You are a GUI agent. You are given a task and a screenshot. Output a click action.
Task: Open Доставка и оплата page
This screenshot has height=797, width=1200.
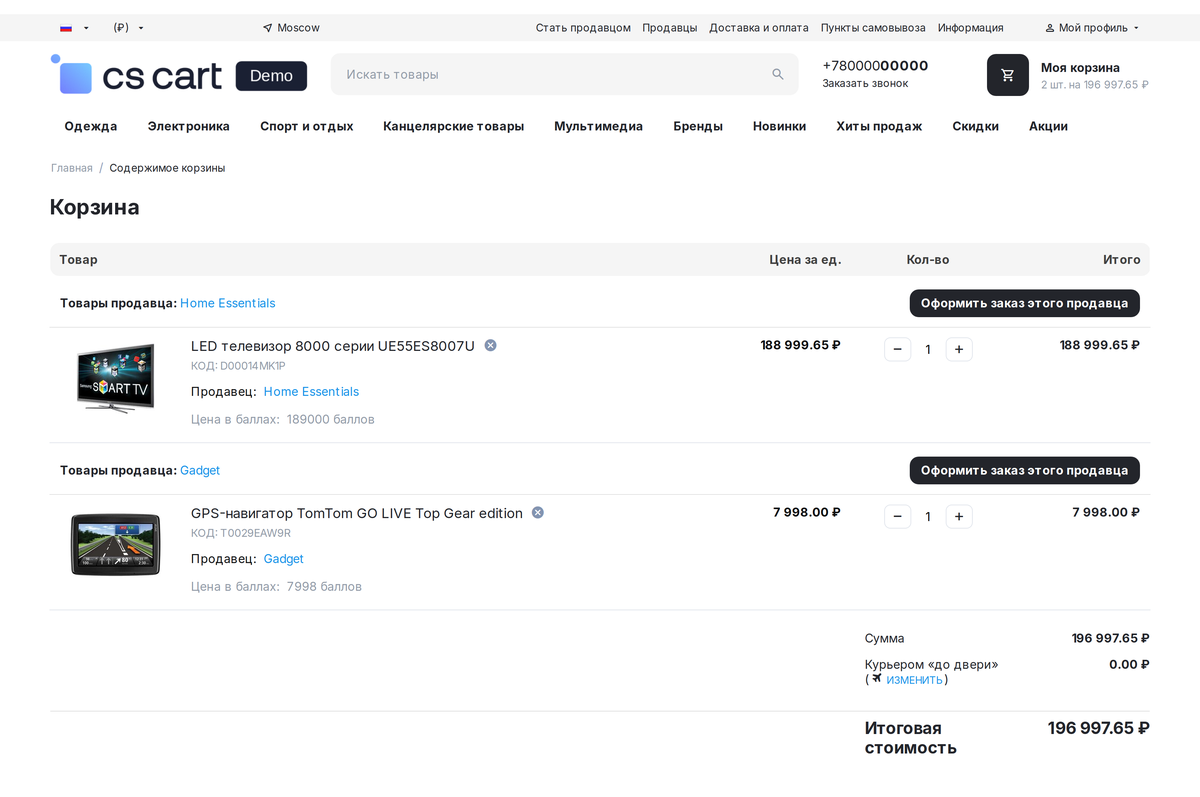click(759, 28)
